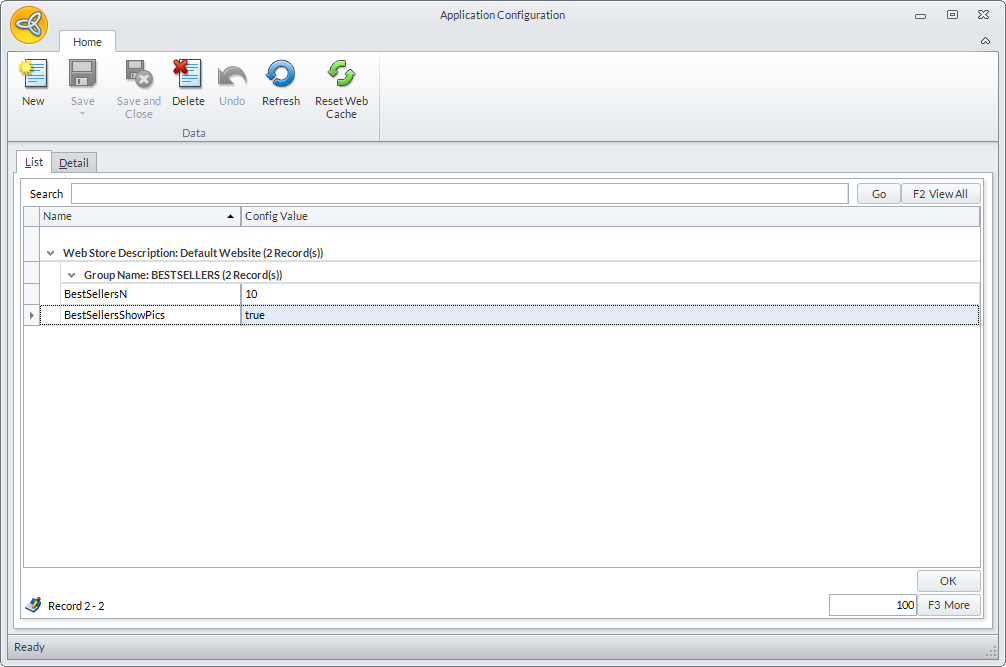Screen dimensions: 1006x667
Task: Click the F2 View All button
Action: [940, 194]
